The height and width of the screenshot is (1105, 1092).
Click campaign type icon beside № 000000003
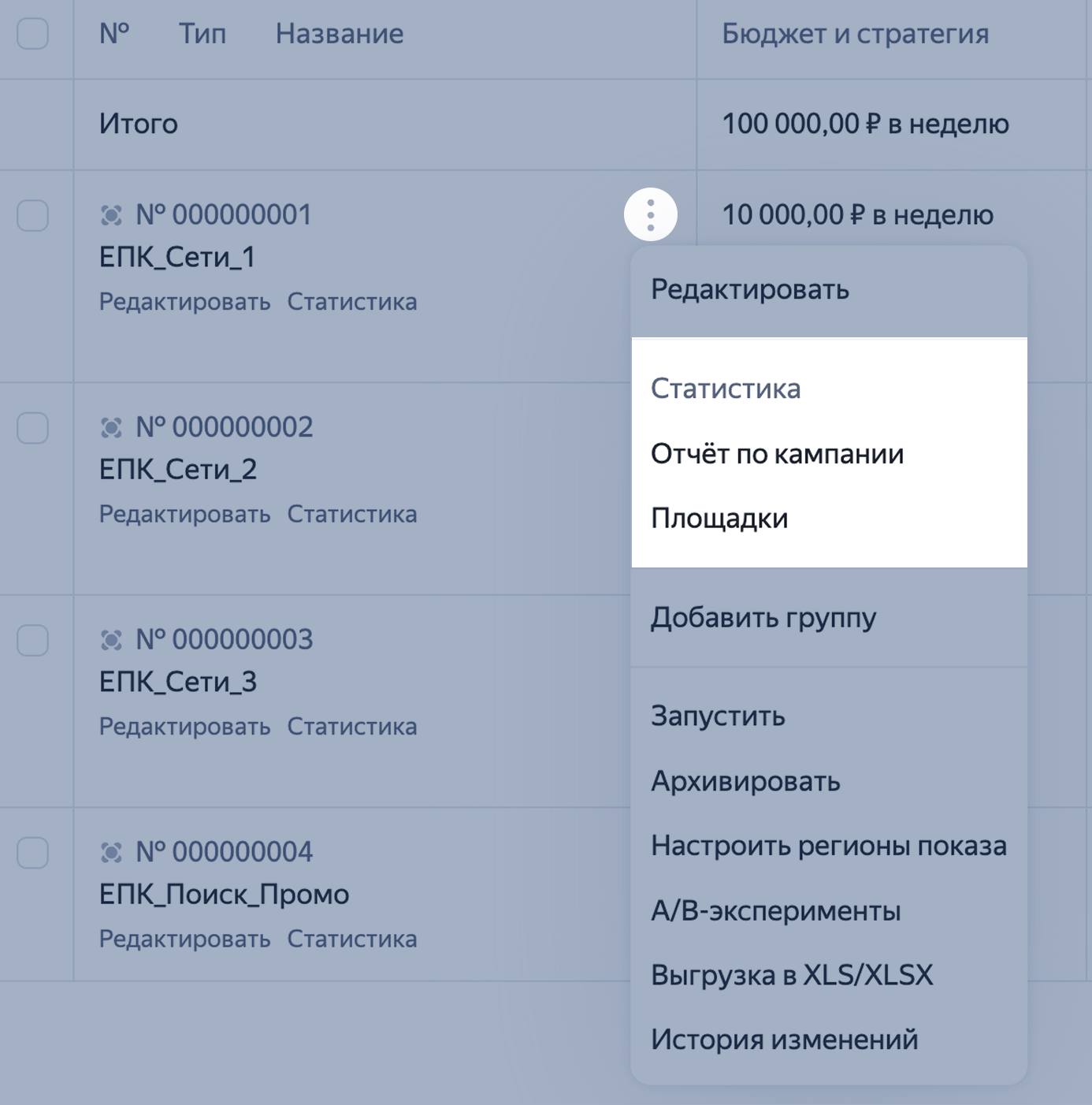pos(112,640)
